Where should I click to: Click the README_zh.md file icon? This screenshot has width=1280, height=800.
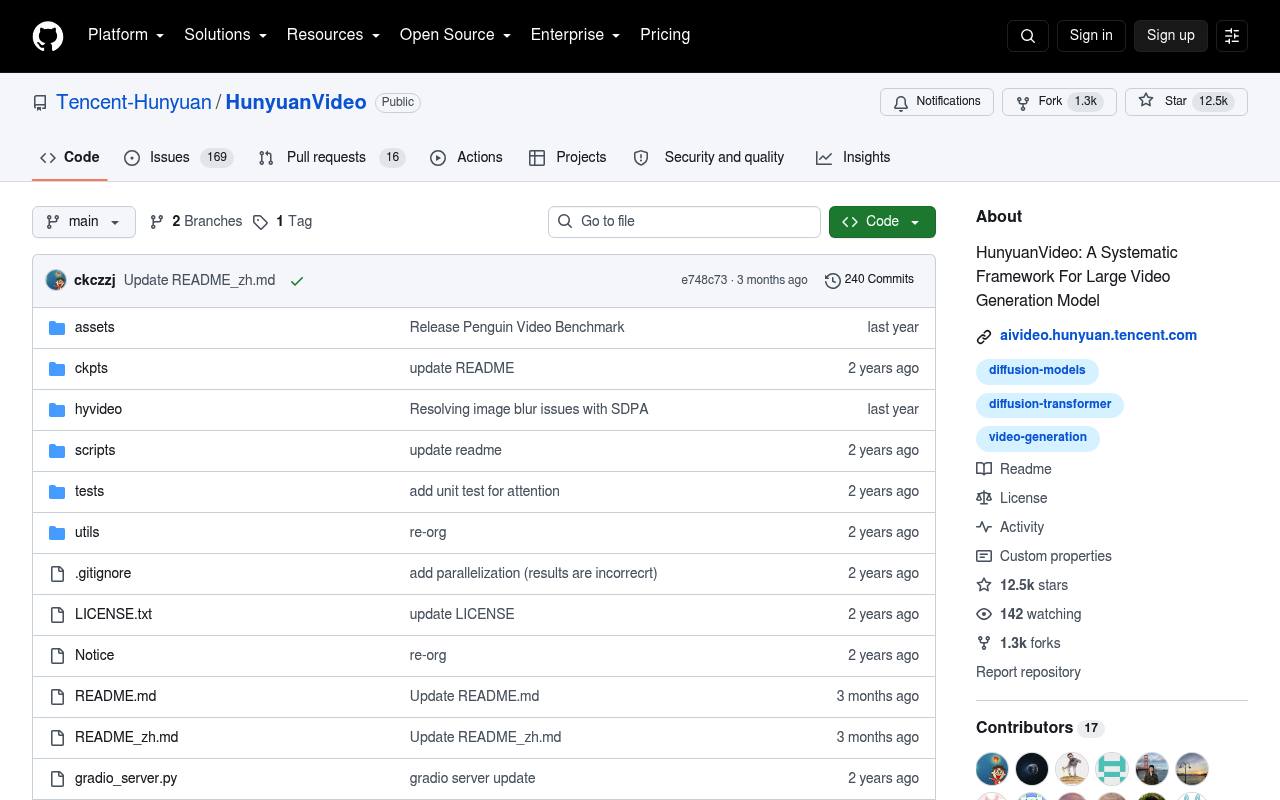(57, 738)
